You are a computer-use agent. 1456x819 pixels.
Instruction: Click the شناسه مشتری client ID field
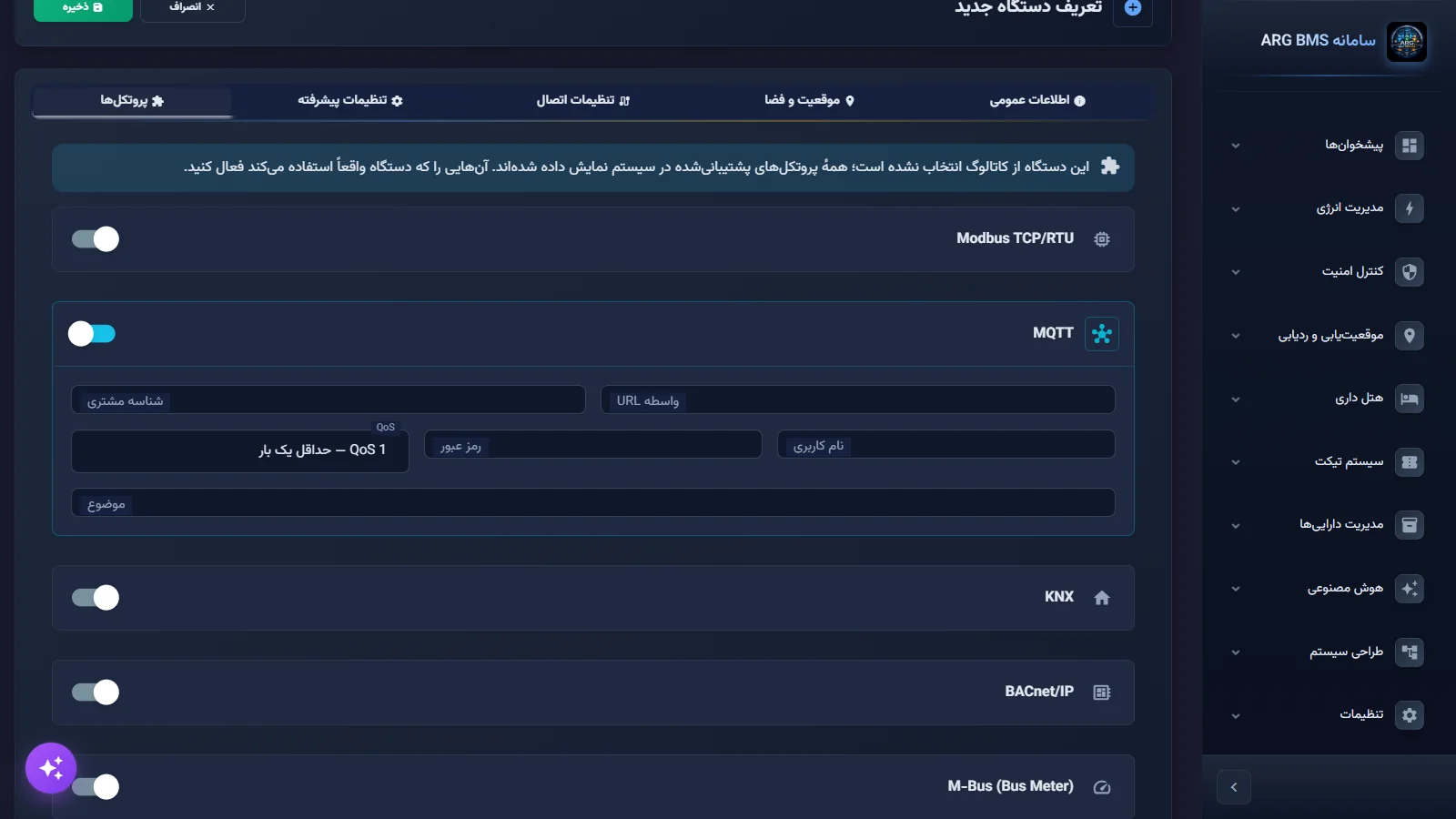pos(329,399)
